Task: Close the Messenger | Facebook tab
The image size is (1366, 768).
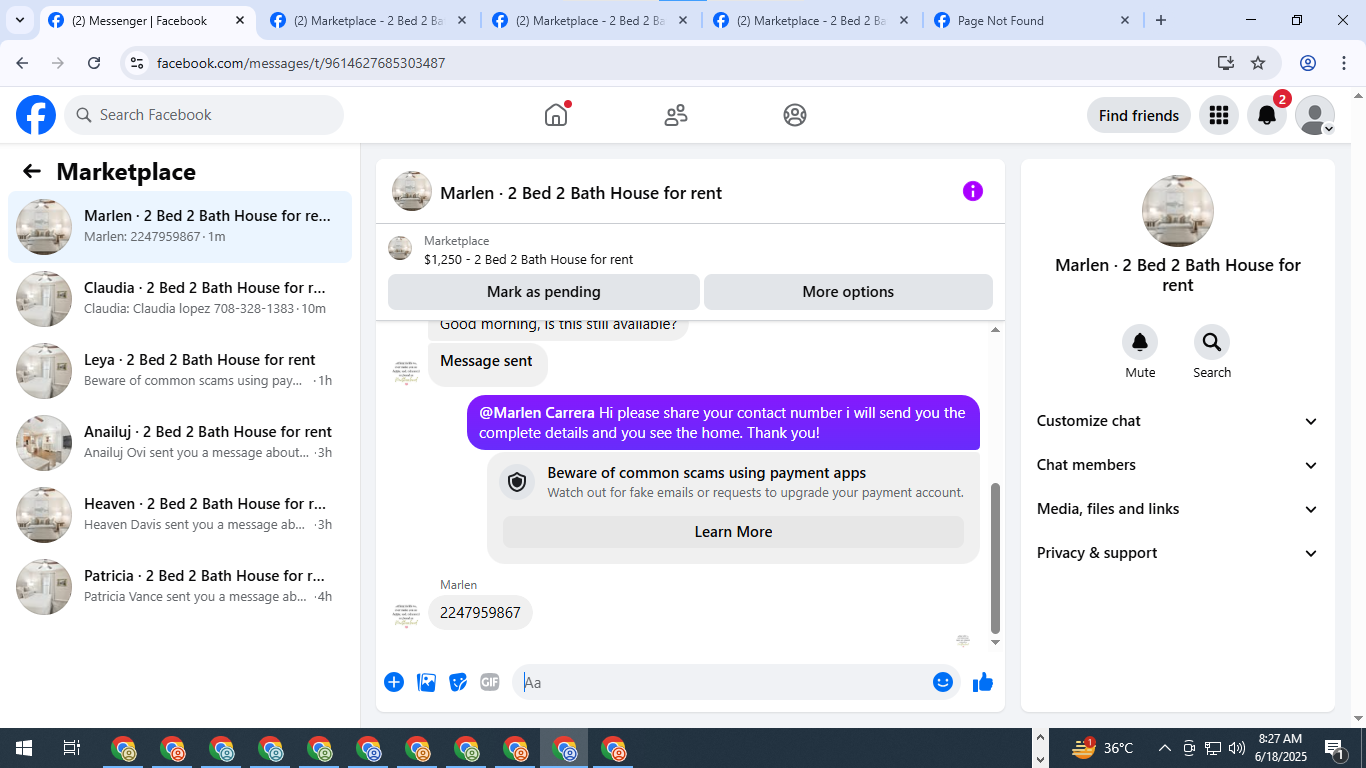Action: point(239,20)
